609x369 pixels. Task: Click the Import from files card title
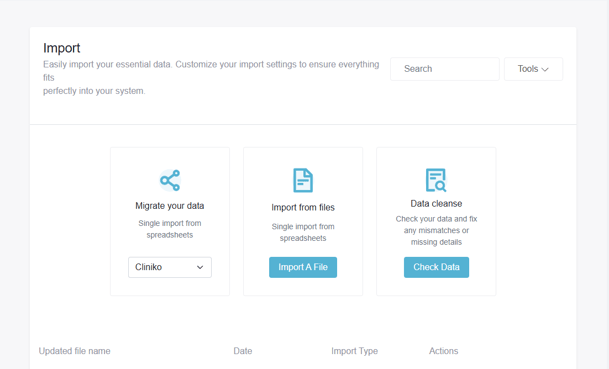click(x=303, y=207)
